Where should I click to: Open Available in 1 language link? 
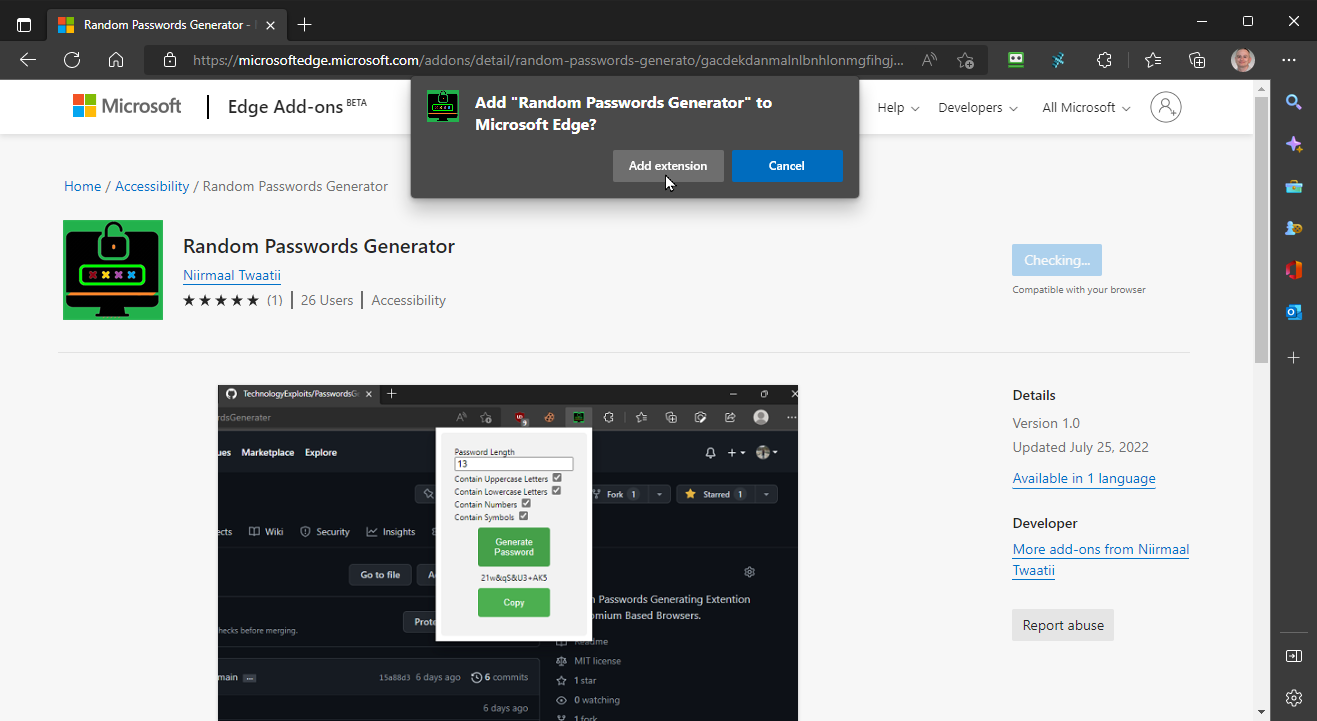pyautogui.click(x=1084, y=479)
